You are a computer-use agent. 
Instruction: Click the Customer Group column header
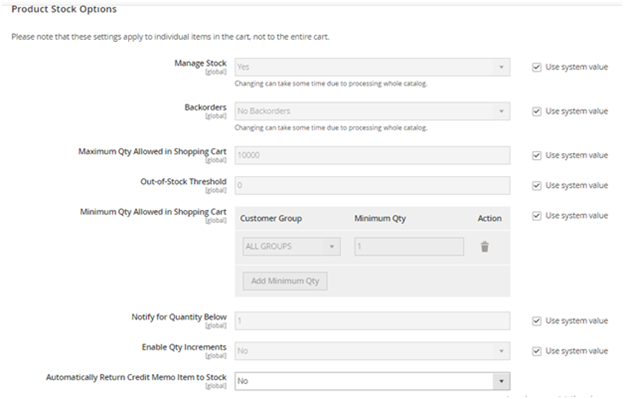[x=271, y=219]
